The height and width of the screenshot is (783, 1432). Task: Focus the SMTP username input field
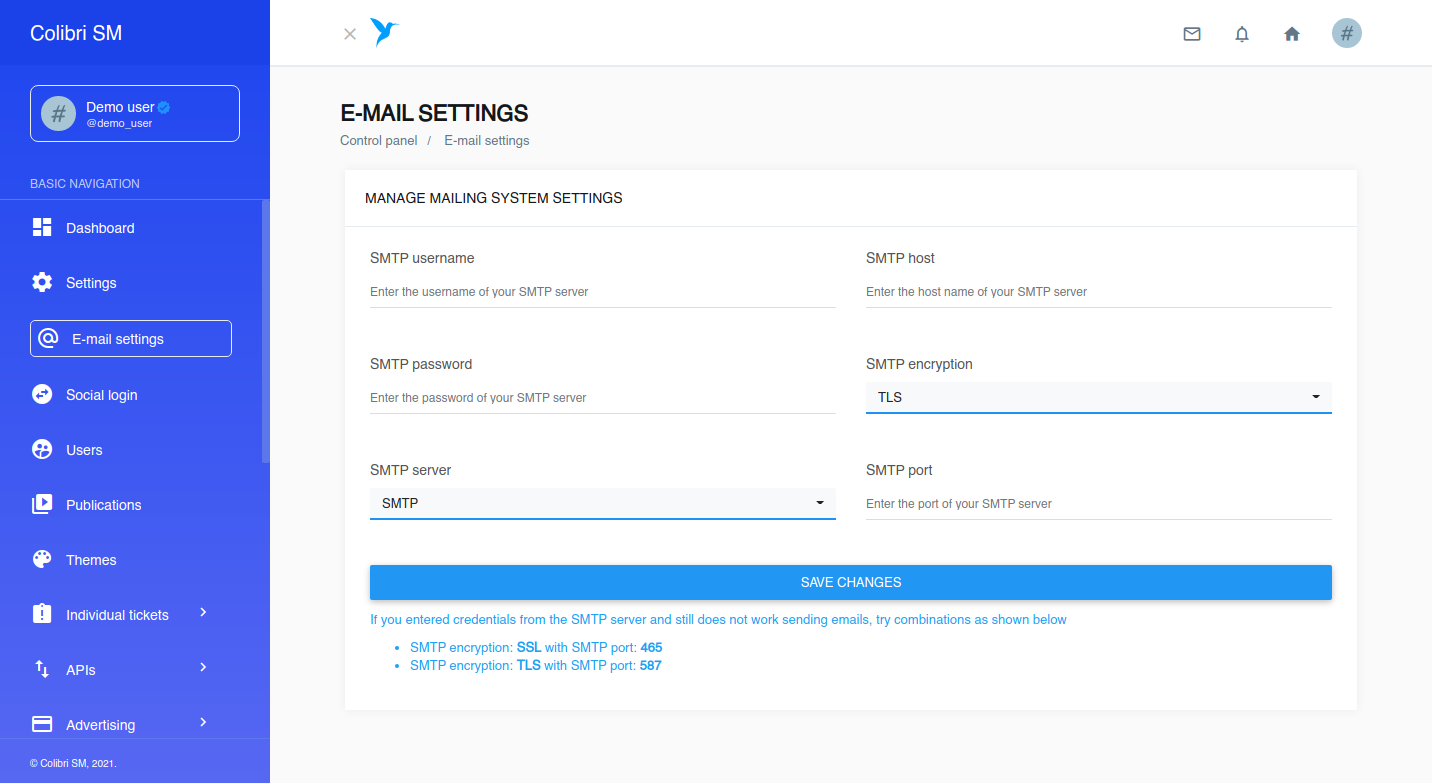pyautogui.click(x=603, y=292)
